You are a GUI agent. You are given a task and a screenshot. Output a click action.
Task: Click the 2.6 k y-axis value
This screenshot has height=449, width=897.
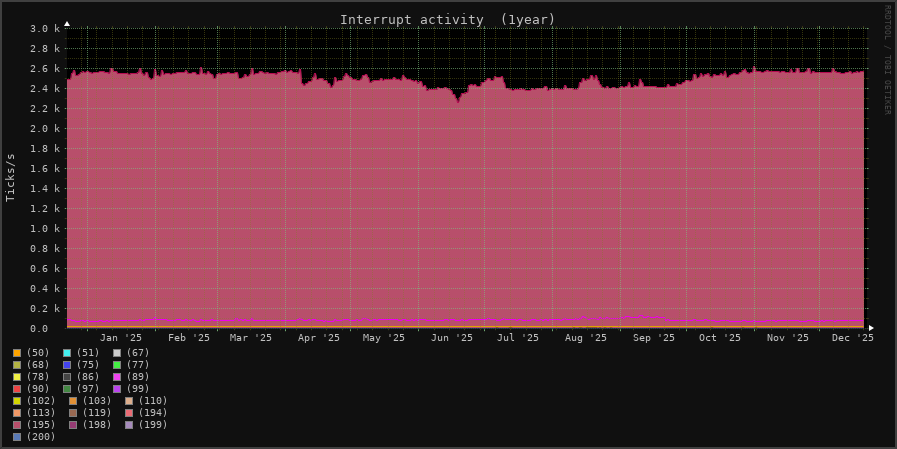45,69
